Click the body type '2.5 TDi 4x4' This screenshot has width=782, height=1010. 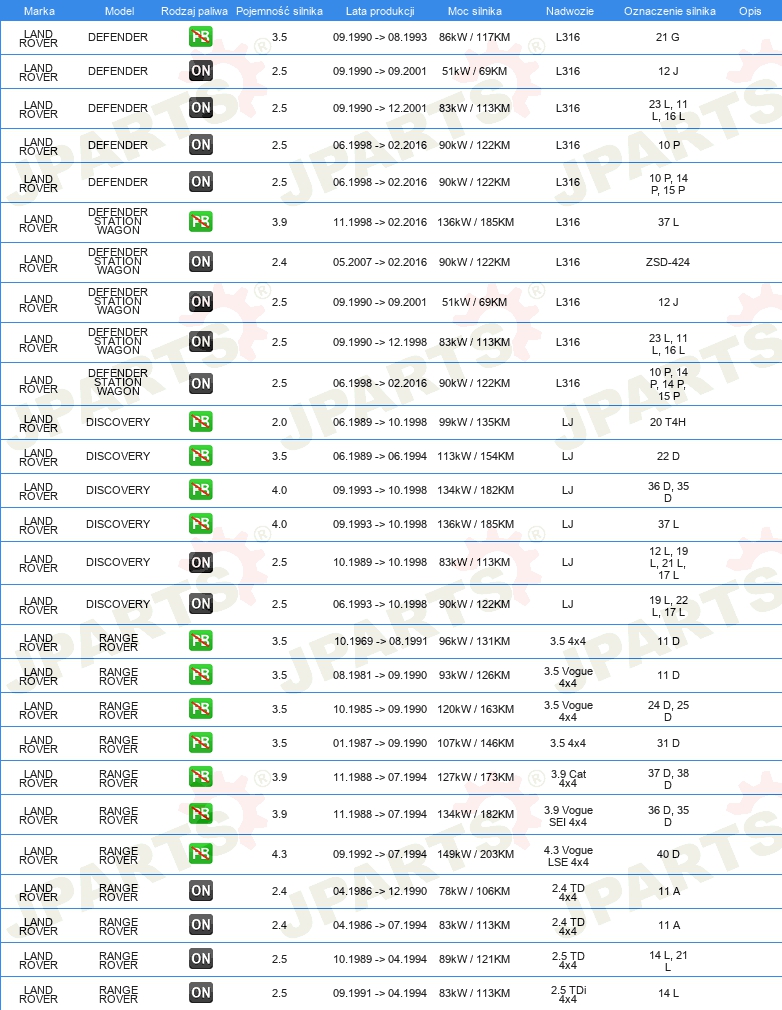point(568,994)
